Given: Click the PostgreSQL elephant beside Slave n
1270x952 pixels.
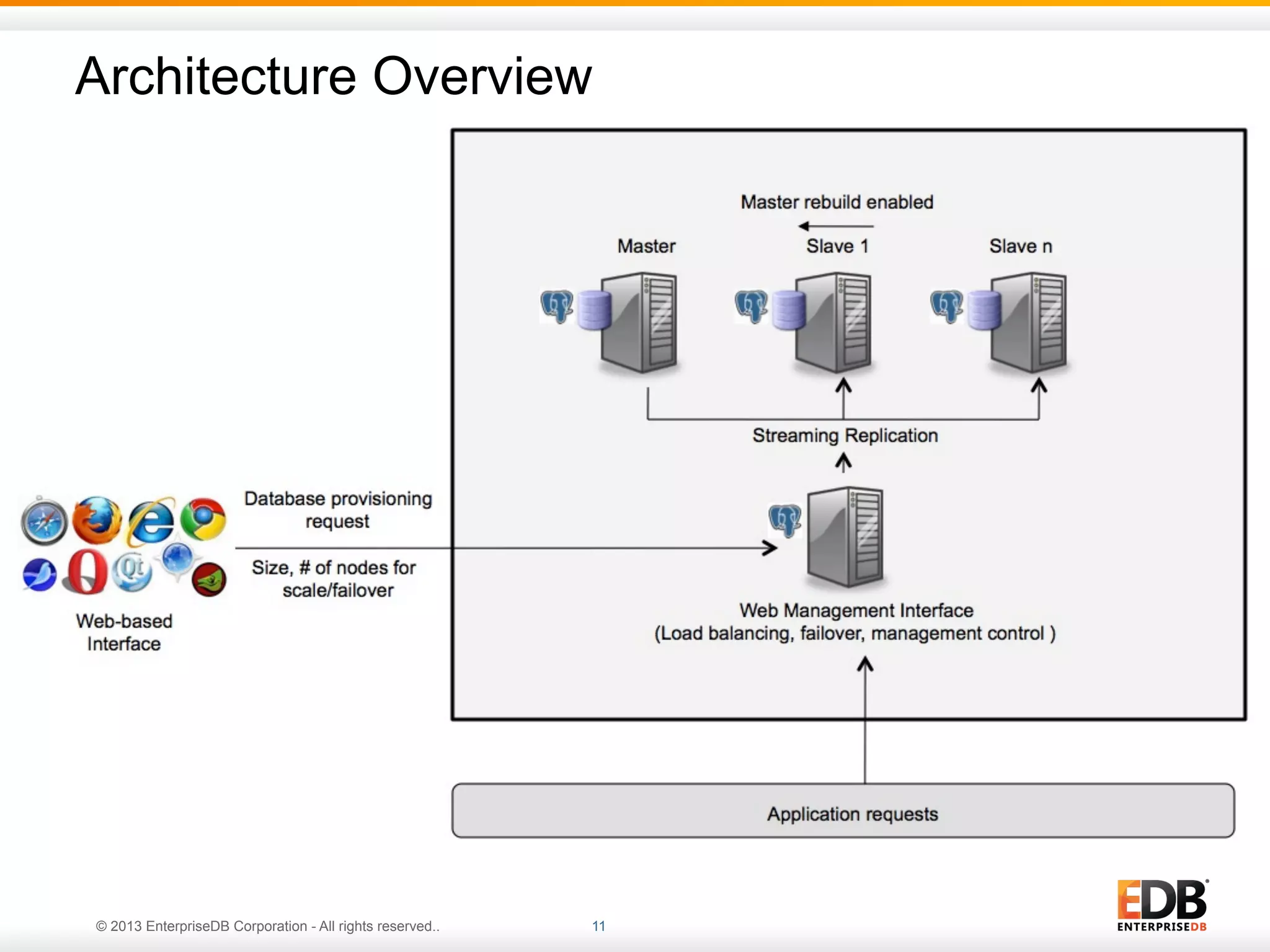Looking at the screenshot, I should [x=948, y=306].
